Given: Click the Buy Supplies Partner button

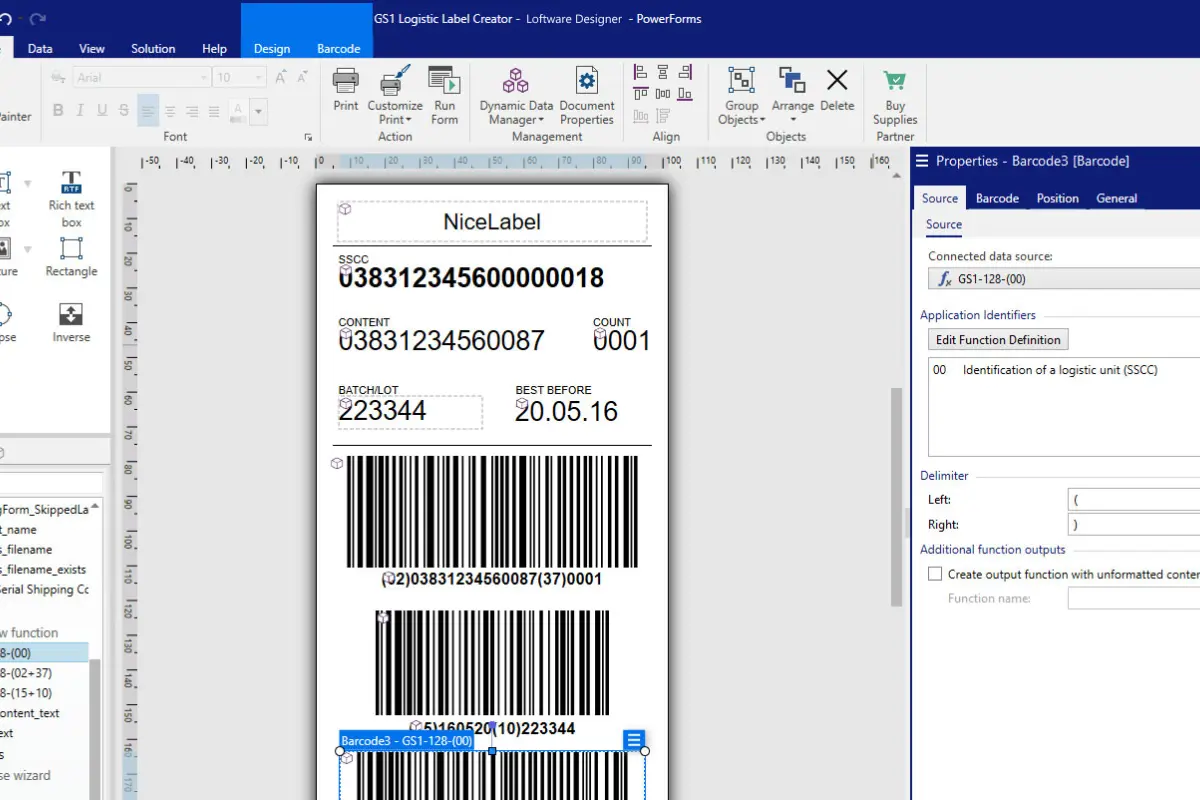Looking at the screenshot, I should [x=893, y=95].
